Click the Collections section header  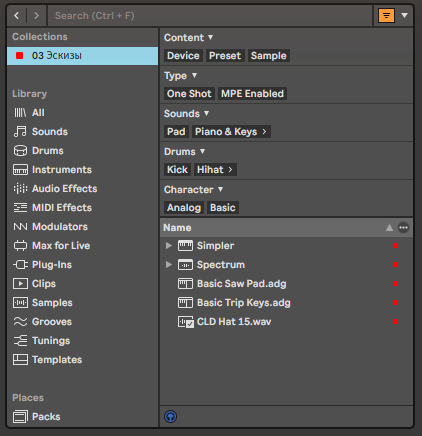pyautogui.click(x=40, y=37)
